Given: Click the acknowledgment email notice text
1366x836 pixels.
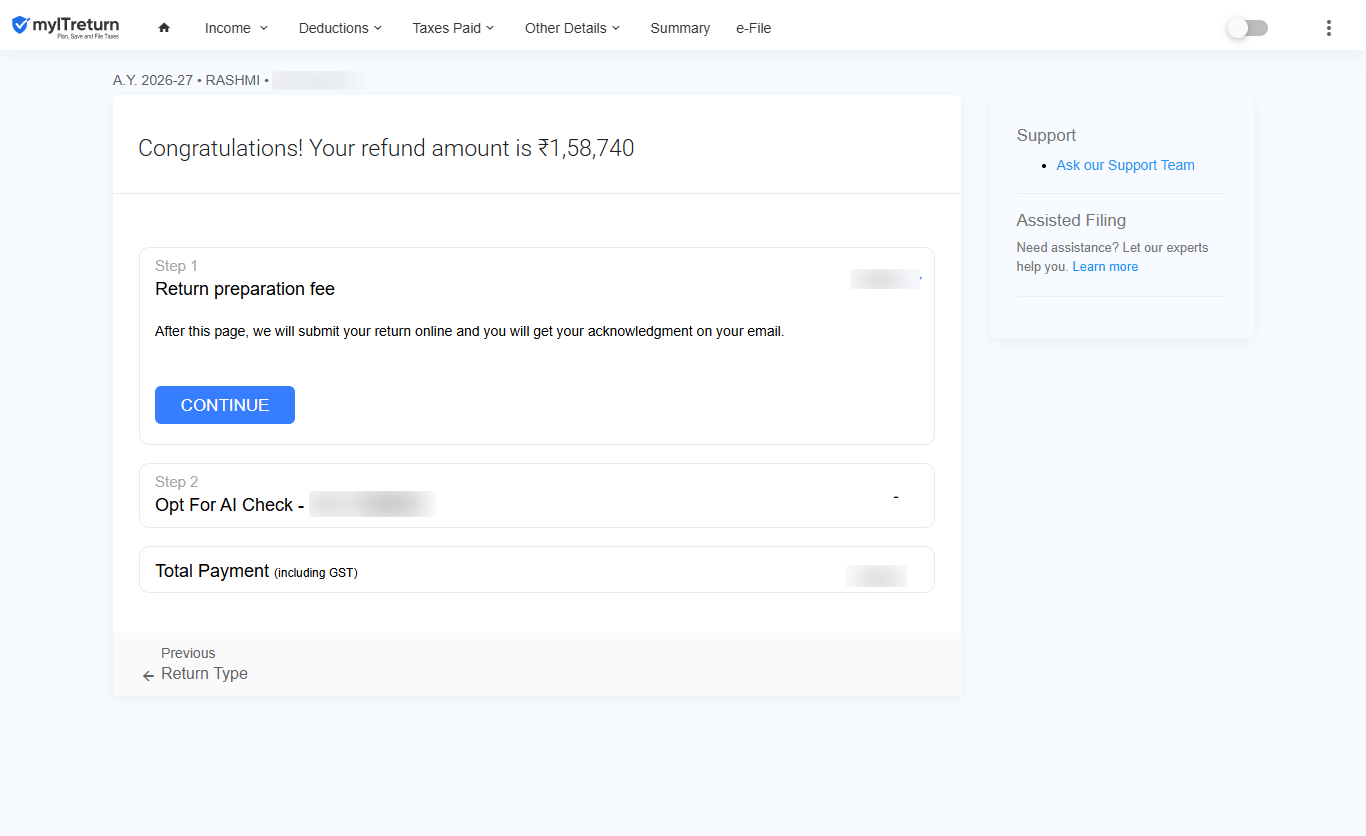Looking at the screenshot, I should [x=469, y=331].
